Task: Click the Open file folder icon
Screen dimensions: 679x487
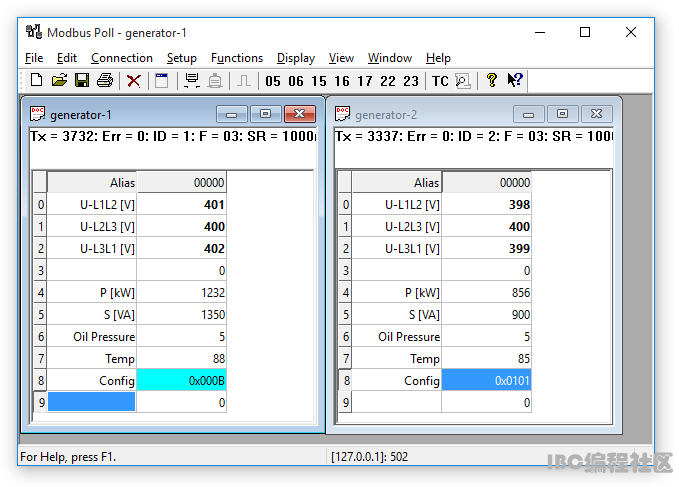Action: (59, 81)
